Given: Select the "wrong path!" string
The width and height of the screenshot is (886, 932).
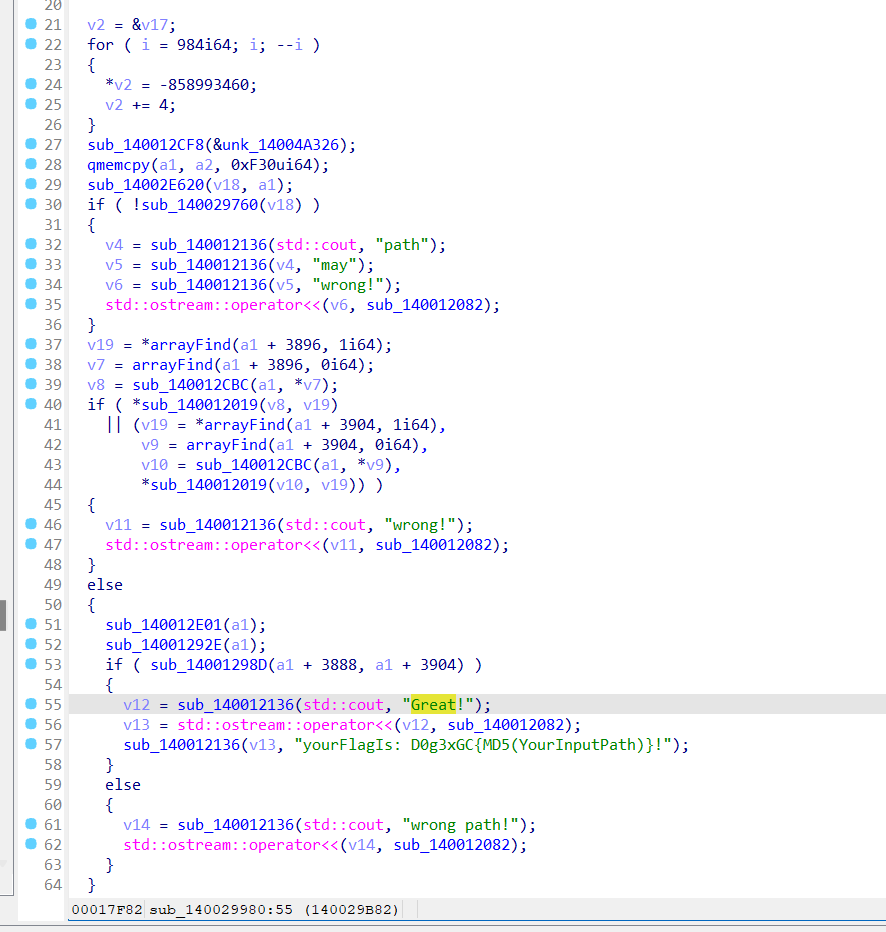Looking at the screenshot, I should coord(461,825).
